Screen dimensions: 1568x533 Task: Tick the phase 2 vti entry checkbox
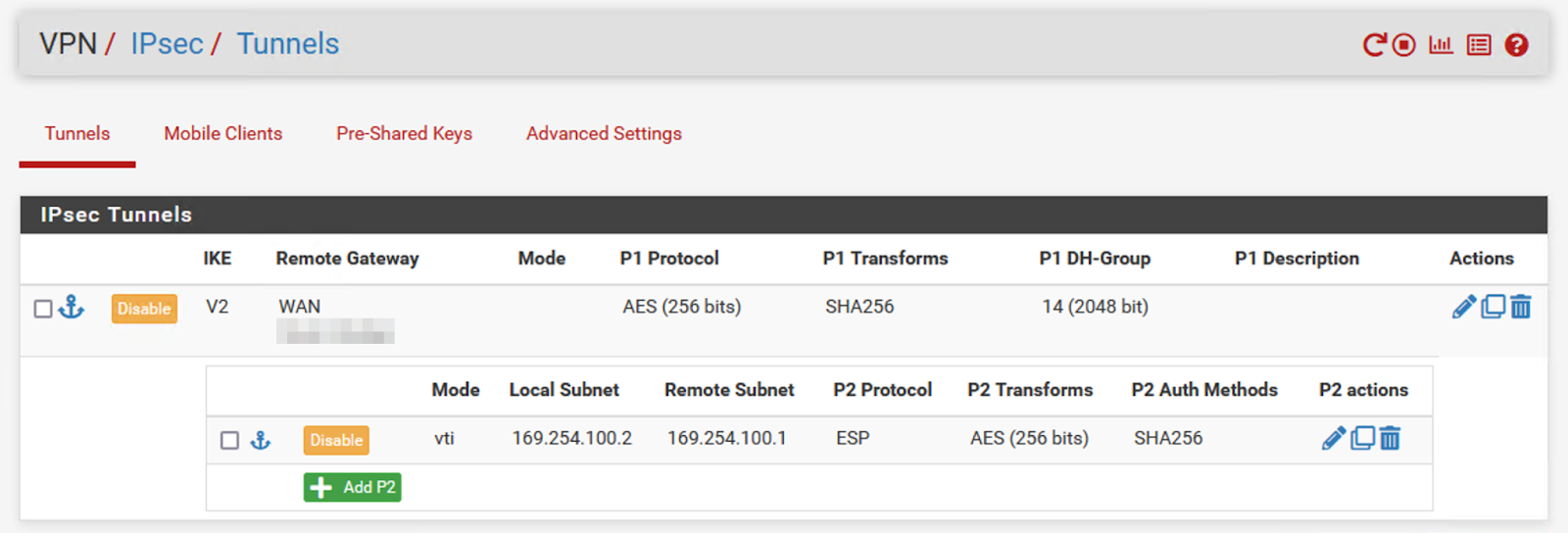click(x=229, y=440)
